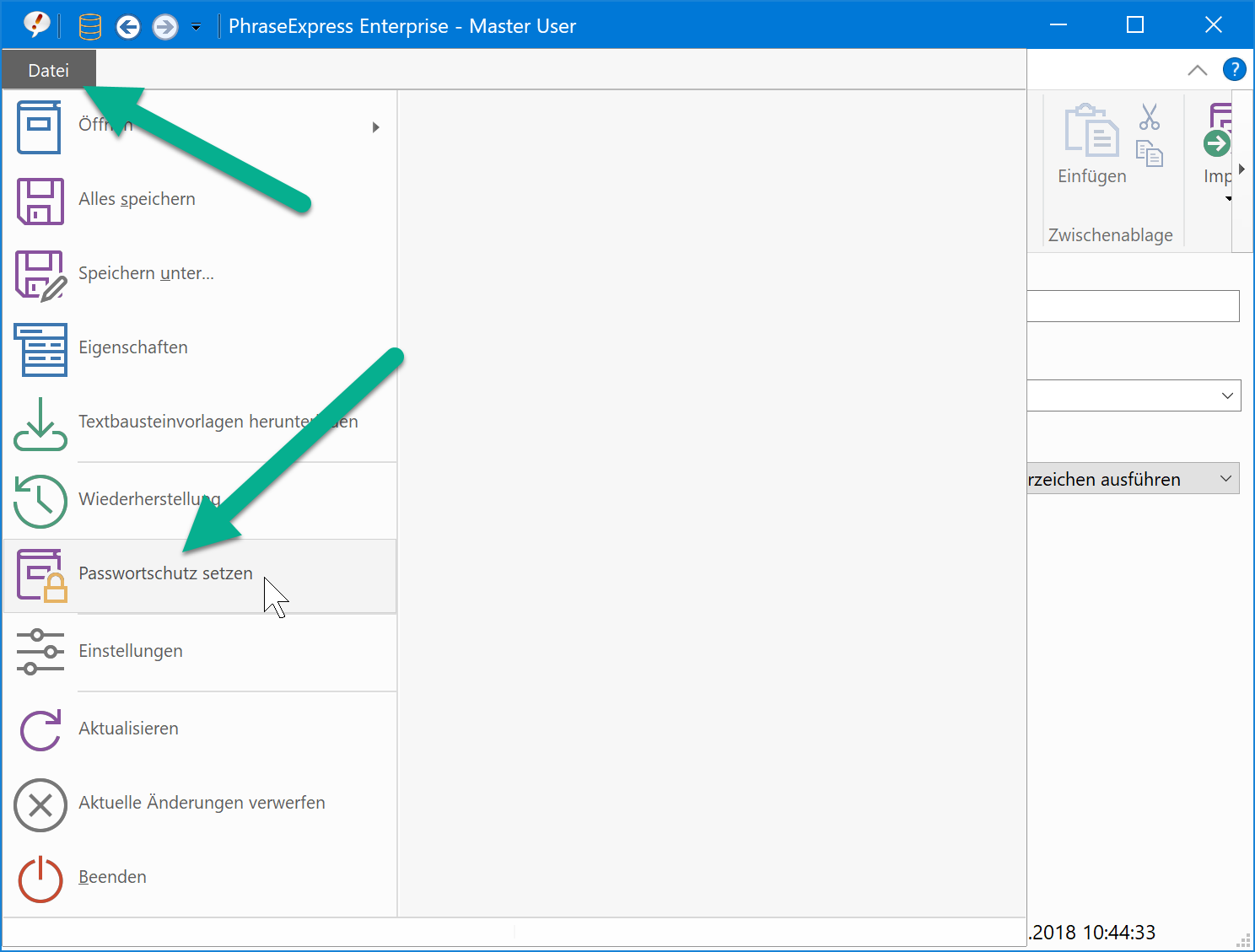
Task: Close the PhraseExpress window
Action: (1213, 25)
